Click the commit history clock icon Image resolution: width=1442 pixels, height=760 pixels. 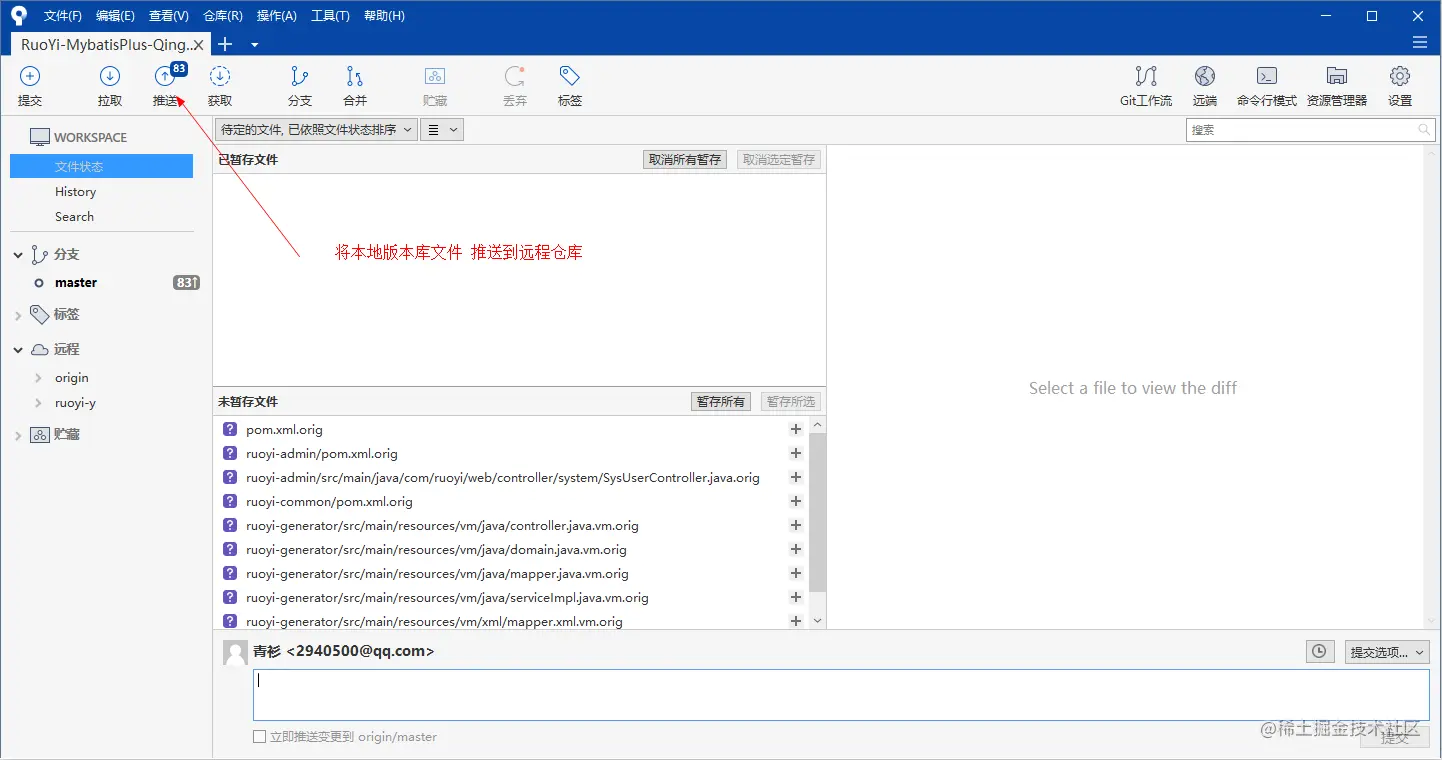coord(1320,651)
